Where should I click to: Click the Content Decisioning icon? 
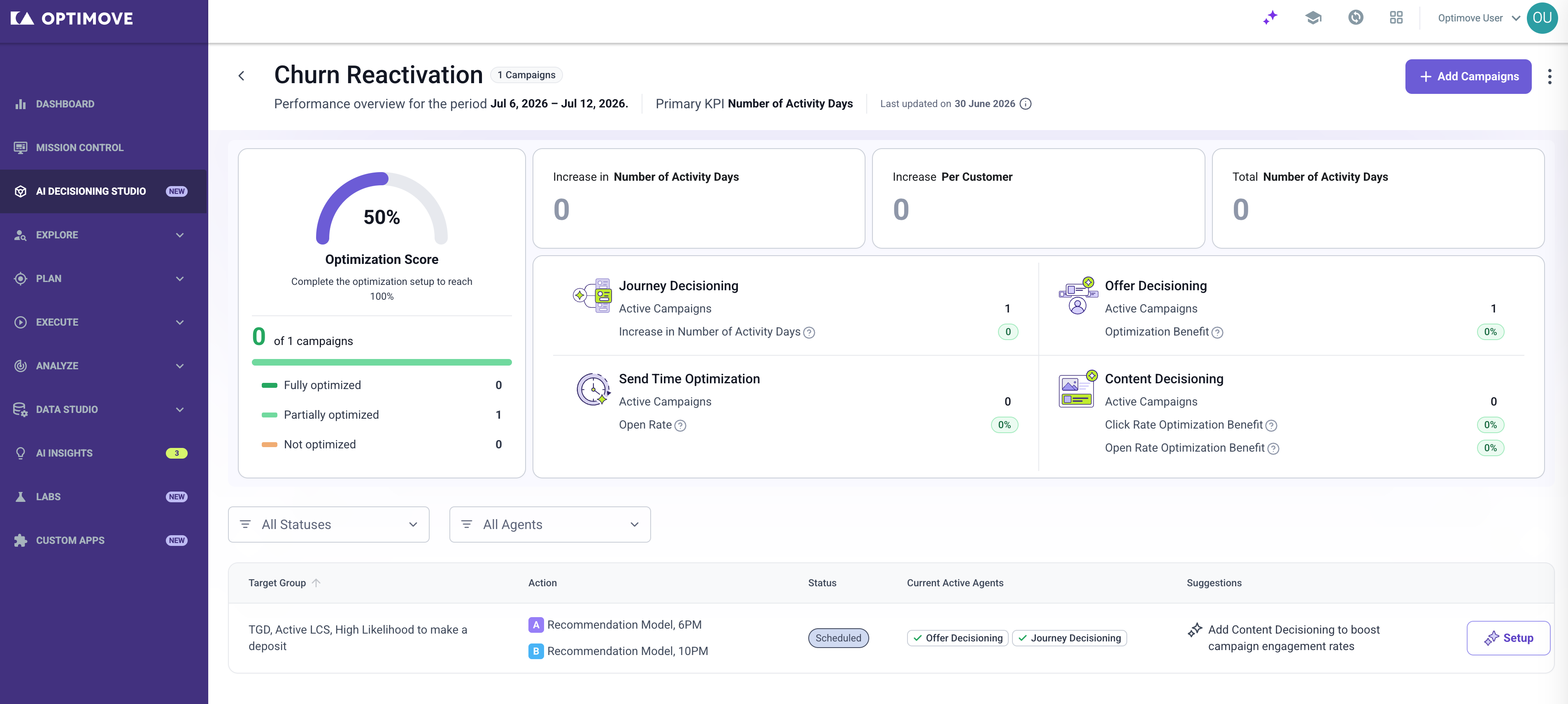(1078, 389)
